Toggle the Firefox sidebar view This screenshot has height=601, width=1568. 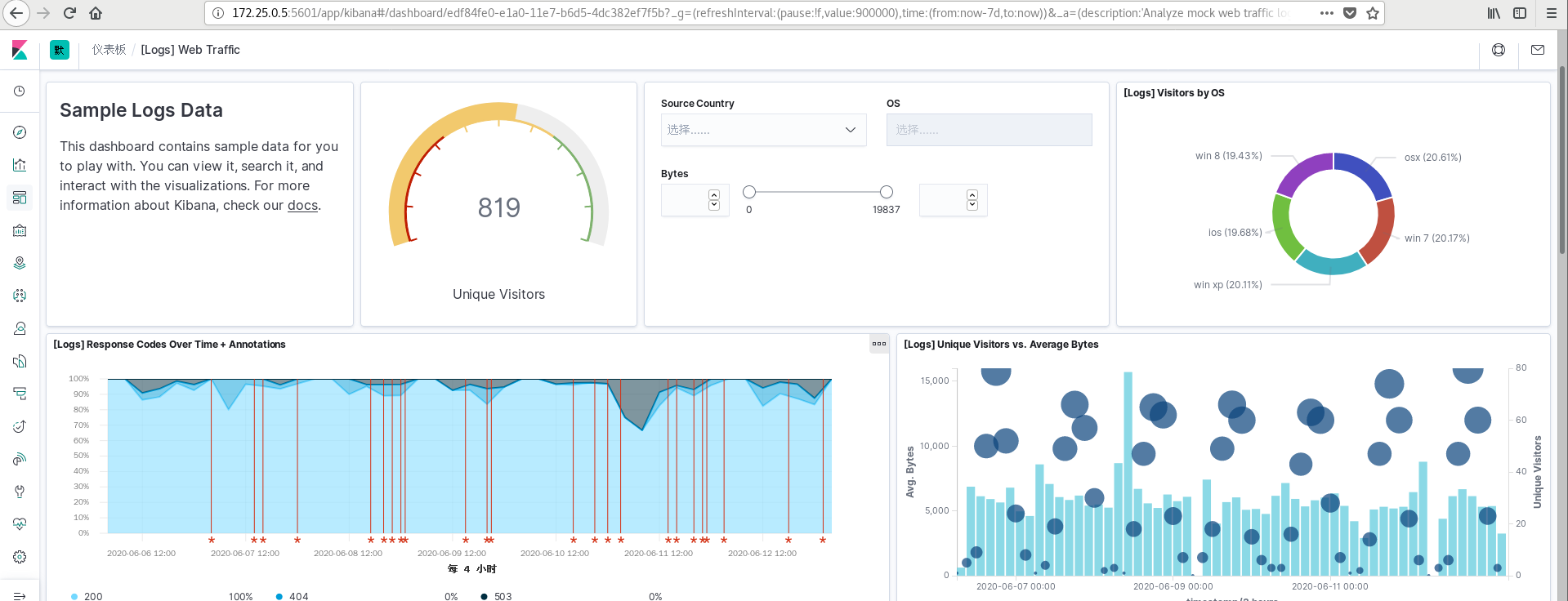(1520, 13)
